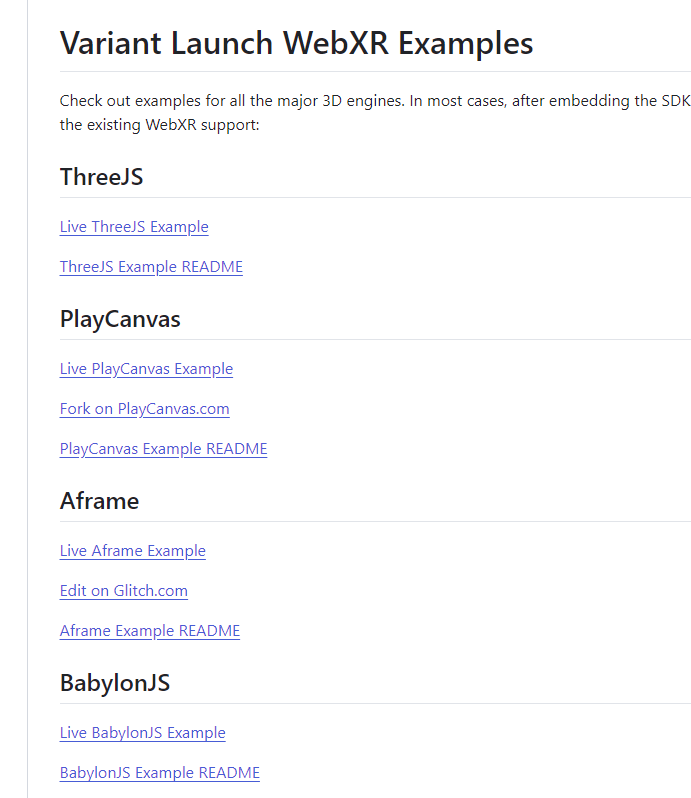Click the paragraph starting 'Check out examples'
The width and height of the screenshot is (691, 798).
[x=375, y=112]
